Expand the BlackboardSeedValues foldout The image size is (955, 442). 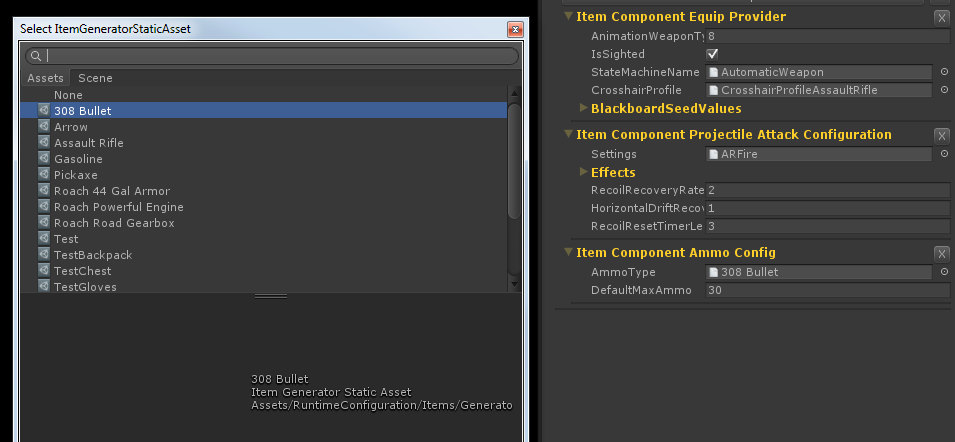click(x=584, y=108)
